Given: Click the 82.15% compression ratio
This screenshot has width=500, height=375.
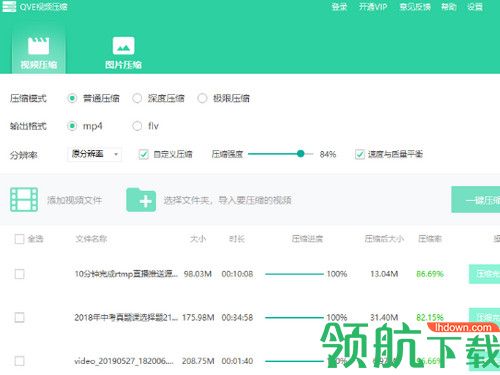Looking at the screenshot, I should (430, 317).
